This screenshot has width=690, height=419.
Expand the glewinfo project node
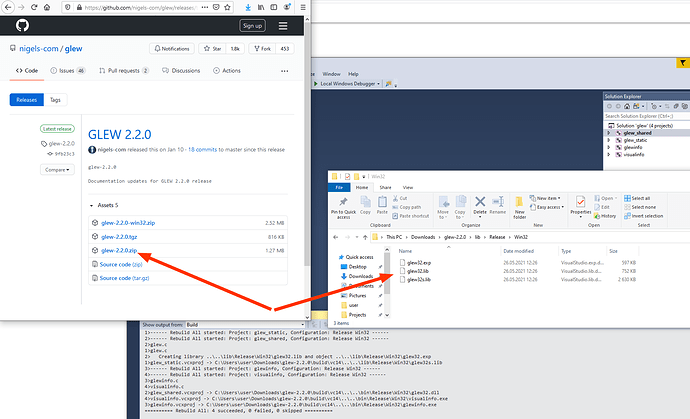609,147
